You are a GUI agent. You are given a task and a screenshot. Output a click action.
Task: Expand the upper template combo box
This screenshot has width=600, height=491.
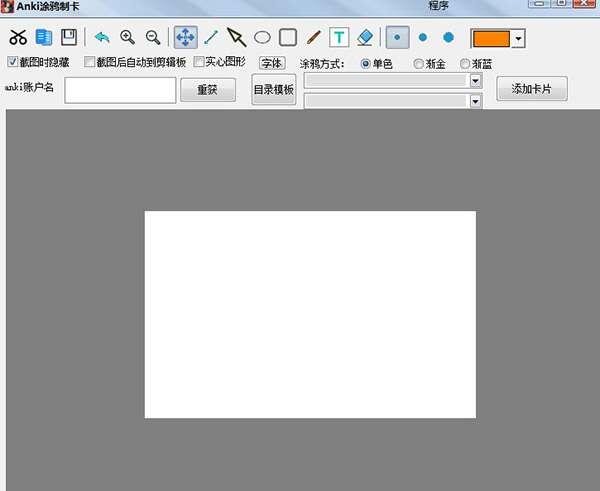point(475,80)
